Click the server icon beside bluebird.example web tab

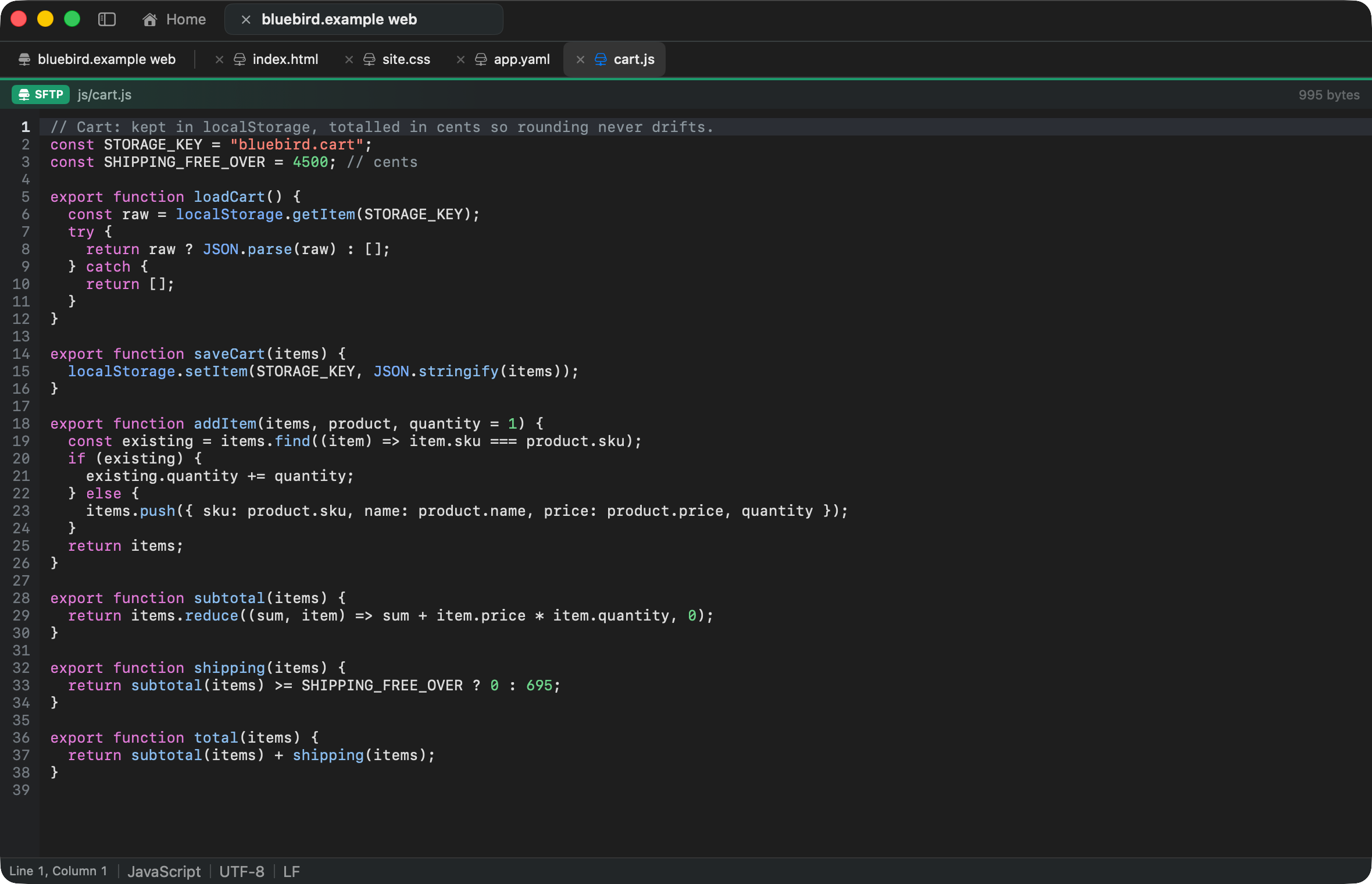point(24,59)
